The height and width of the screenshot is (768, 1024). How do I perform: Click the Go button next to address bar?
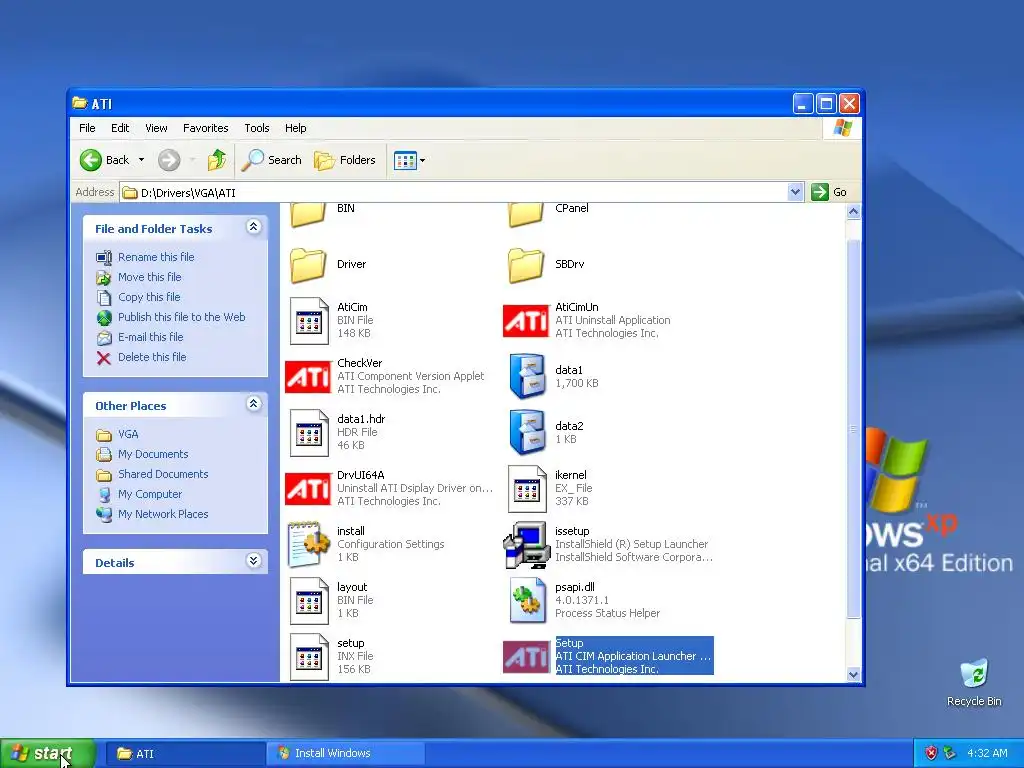[829, 192]
